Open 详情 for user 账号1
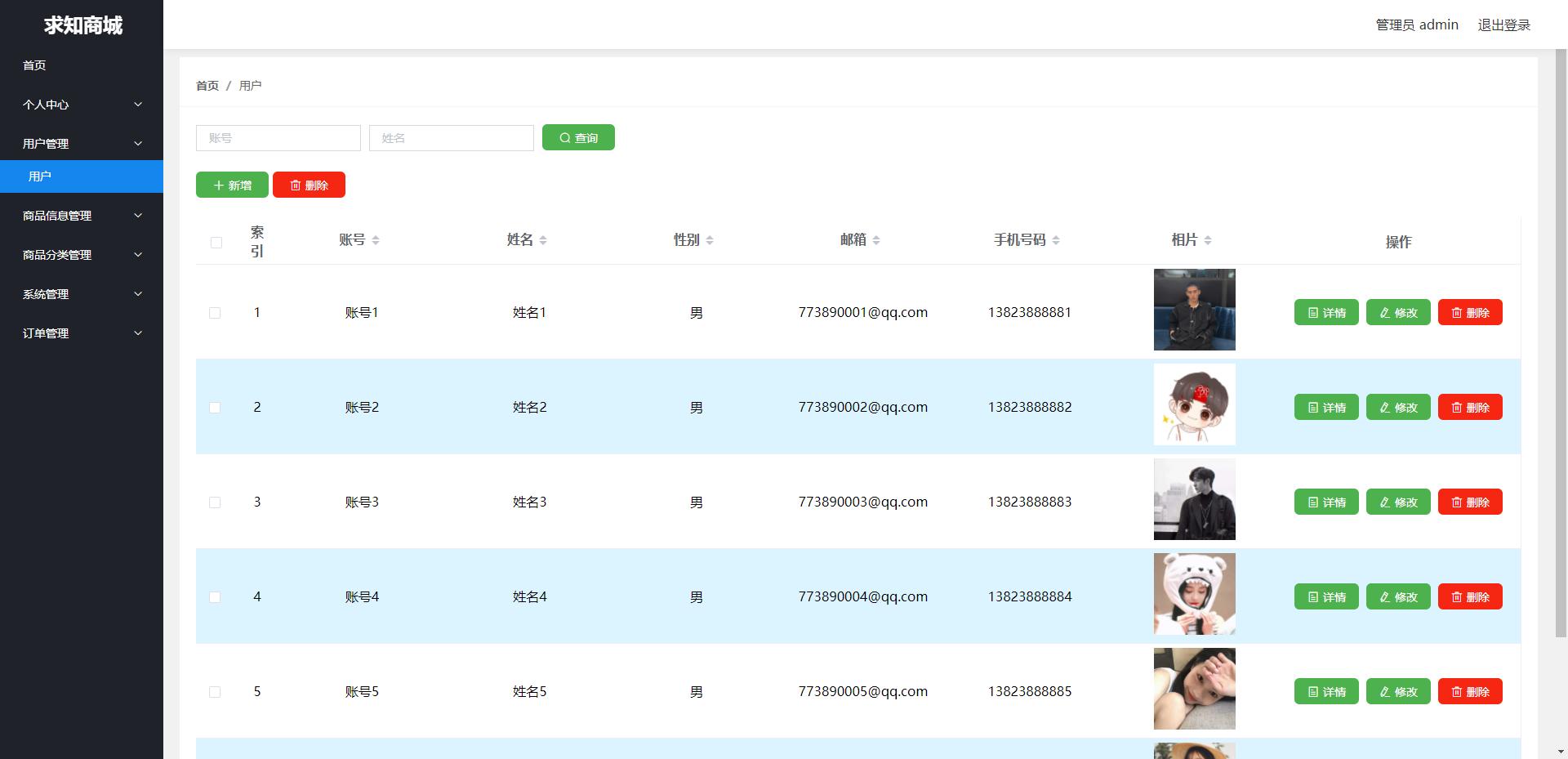The image size is (1568, 759). tap(1325, 313)
